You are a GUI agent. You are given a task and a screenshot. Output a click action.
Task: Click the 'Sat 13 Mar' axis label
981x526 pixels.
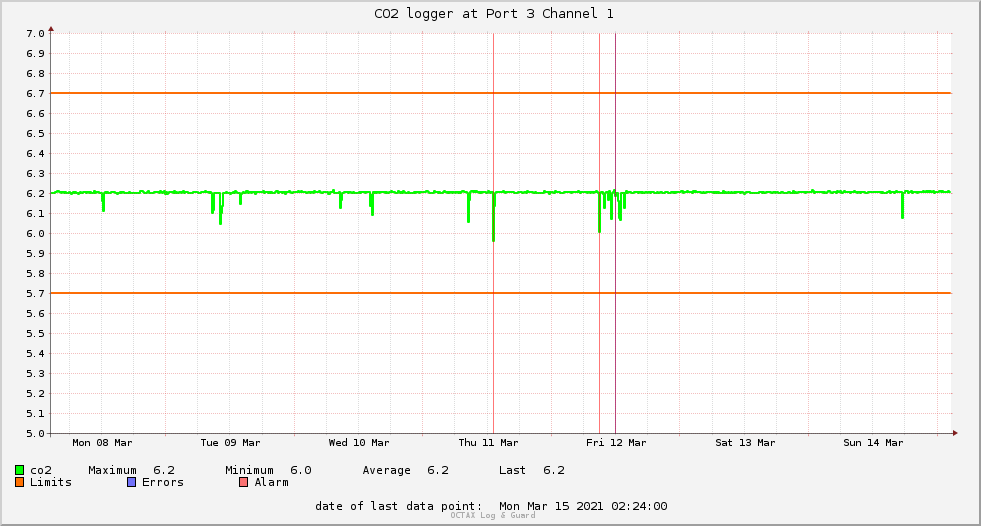tap(745, 443)
